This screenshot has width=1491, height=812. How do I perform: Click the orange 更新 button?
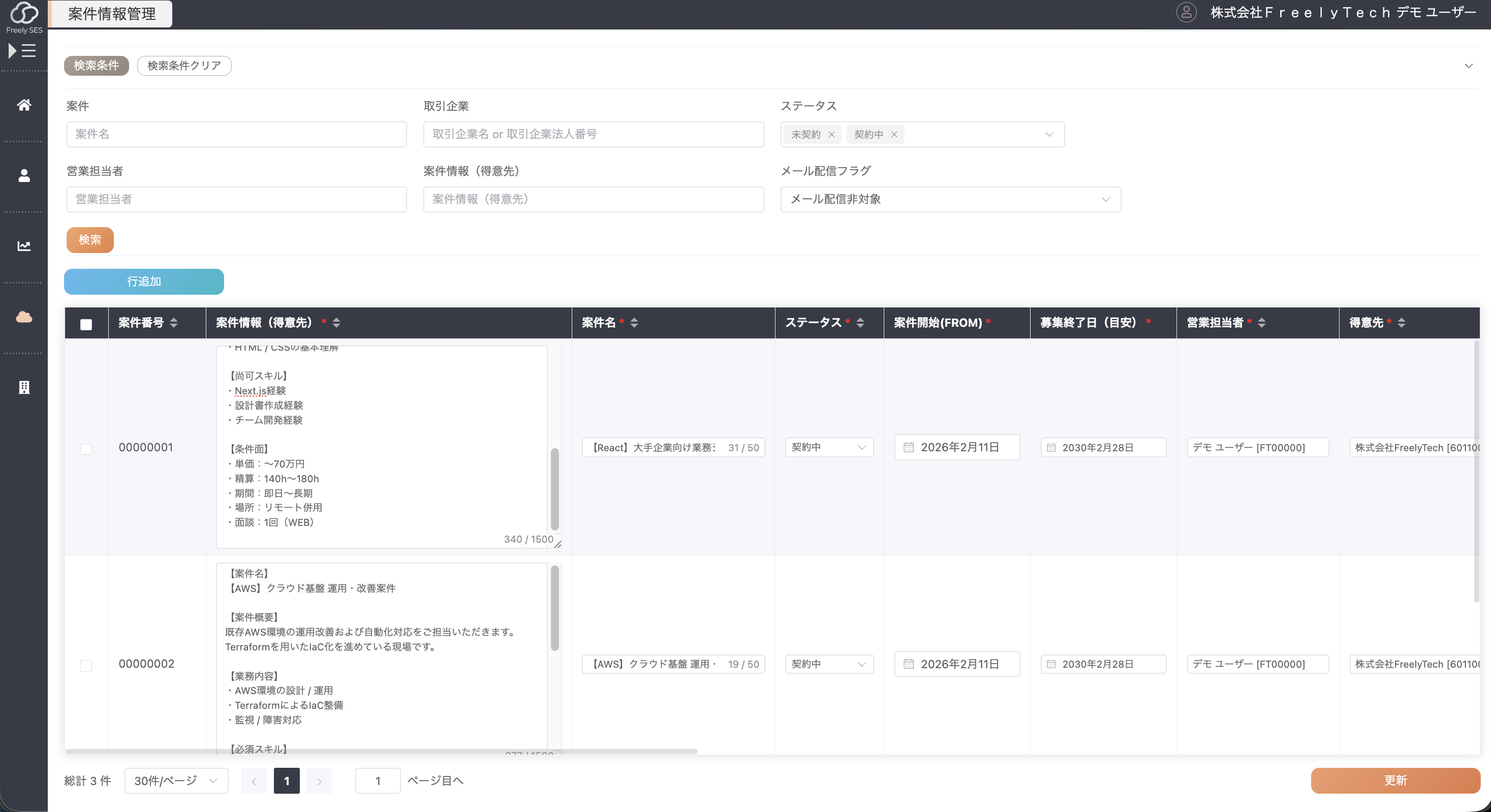pyautogui.click(x=1395, y=780)
